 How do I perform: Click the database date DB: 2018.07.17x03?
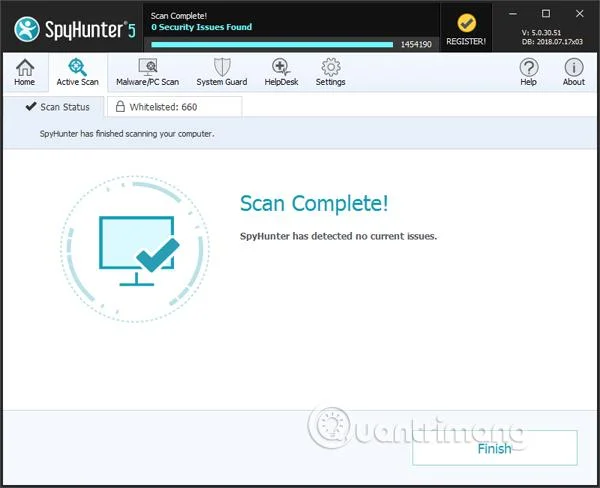552,42
